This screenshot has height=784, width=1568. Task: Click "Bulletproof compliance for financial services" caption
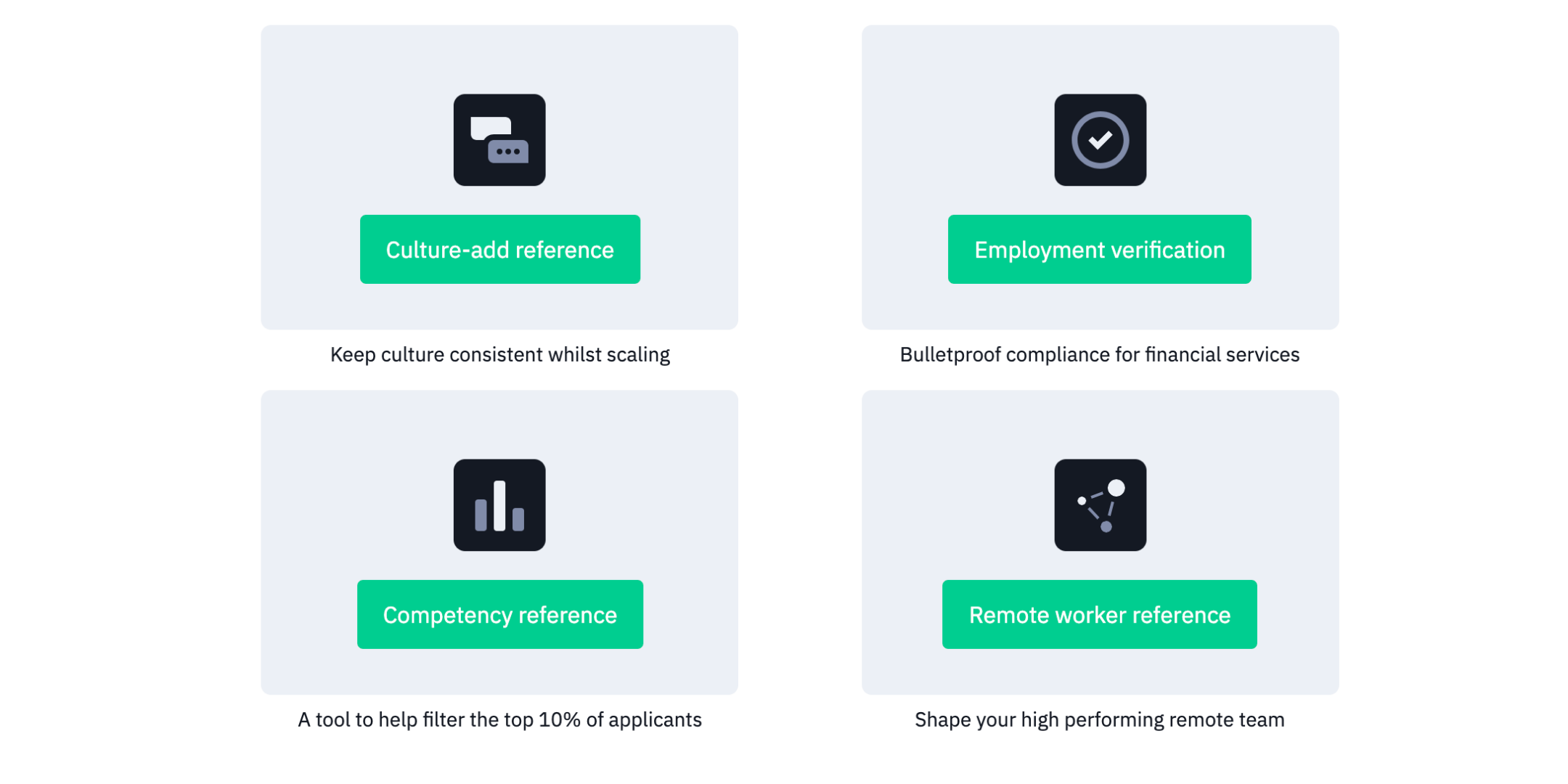point(1099,355)
